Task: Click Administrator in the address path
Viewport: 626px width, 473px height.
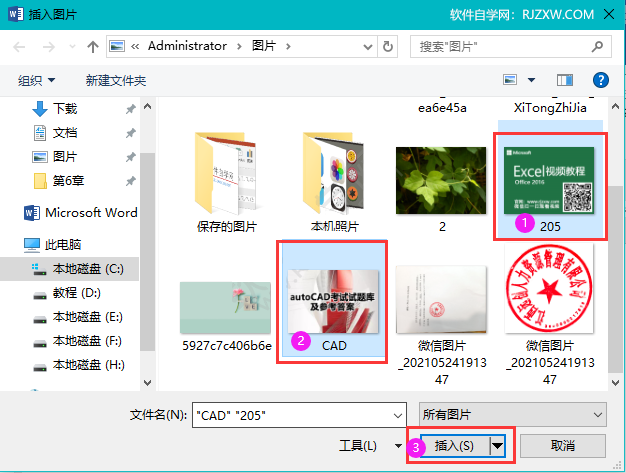Action: pyautogui.click(x=187, y=46)
